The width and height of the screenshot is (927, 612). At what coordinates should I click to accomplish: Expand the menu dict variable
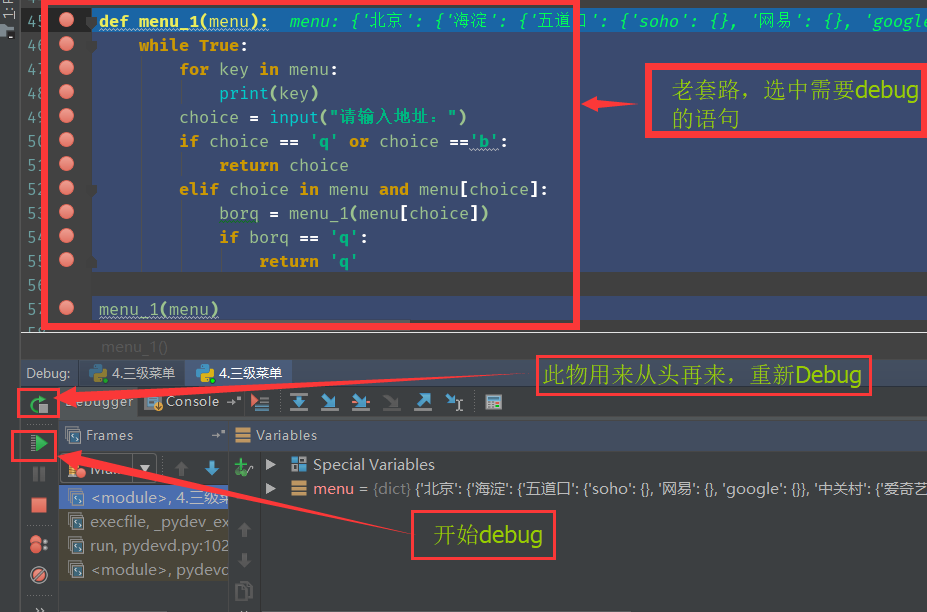(x=271, y=488)
